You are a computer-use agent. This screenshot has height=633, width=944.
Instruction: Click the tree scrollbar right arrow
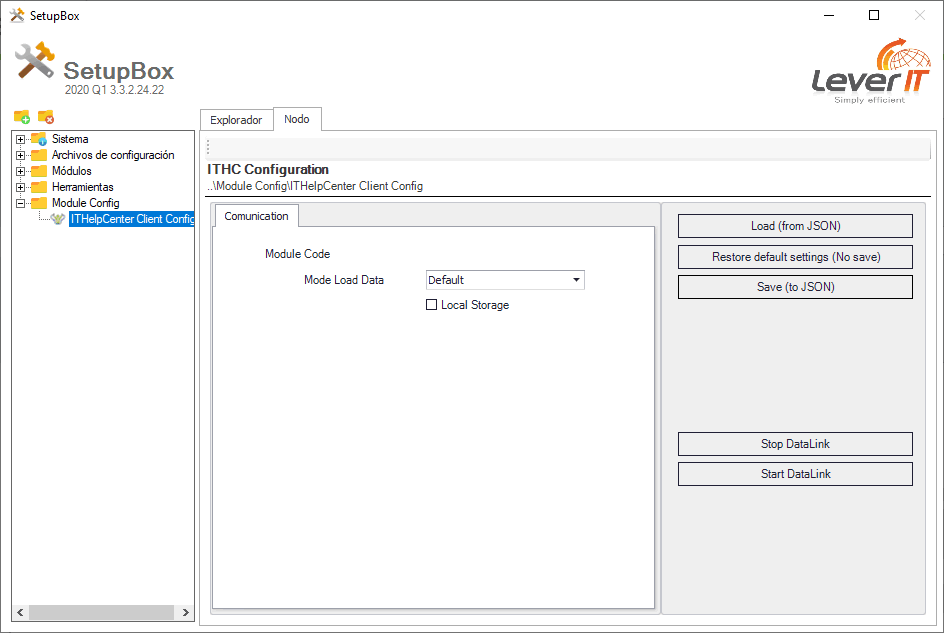185,613
